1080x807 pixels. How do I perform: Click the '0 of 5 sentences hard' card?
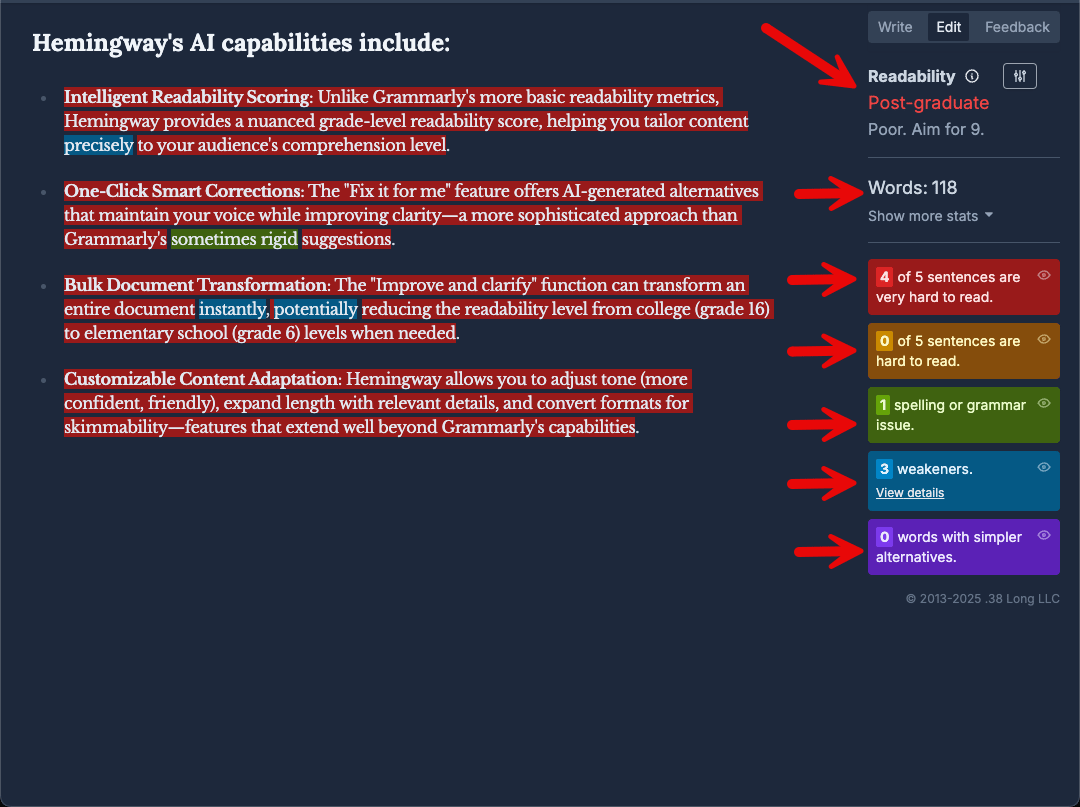click(x=964, y=351)
